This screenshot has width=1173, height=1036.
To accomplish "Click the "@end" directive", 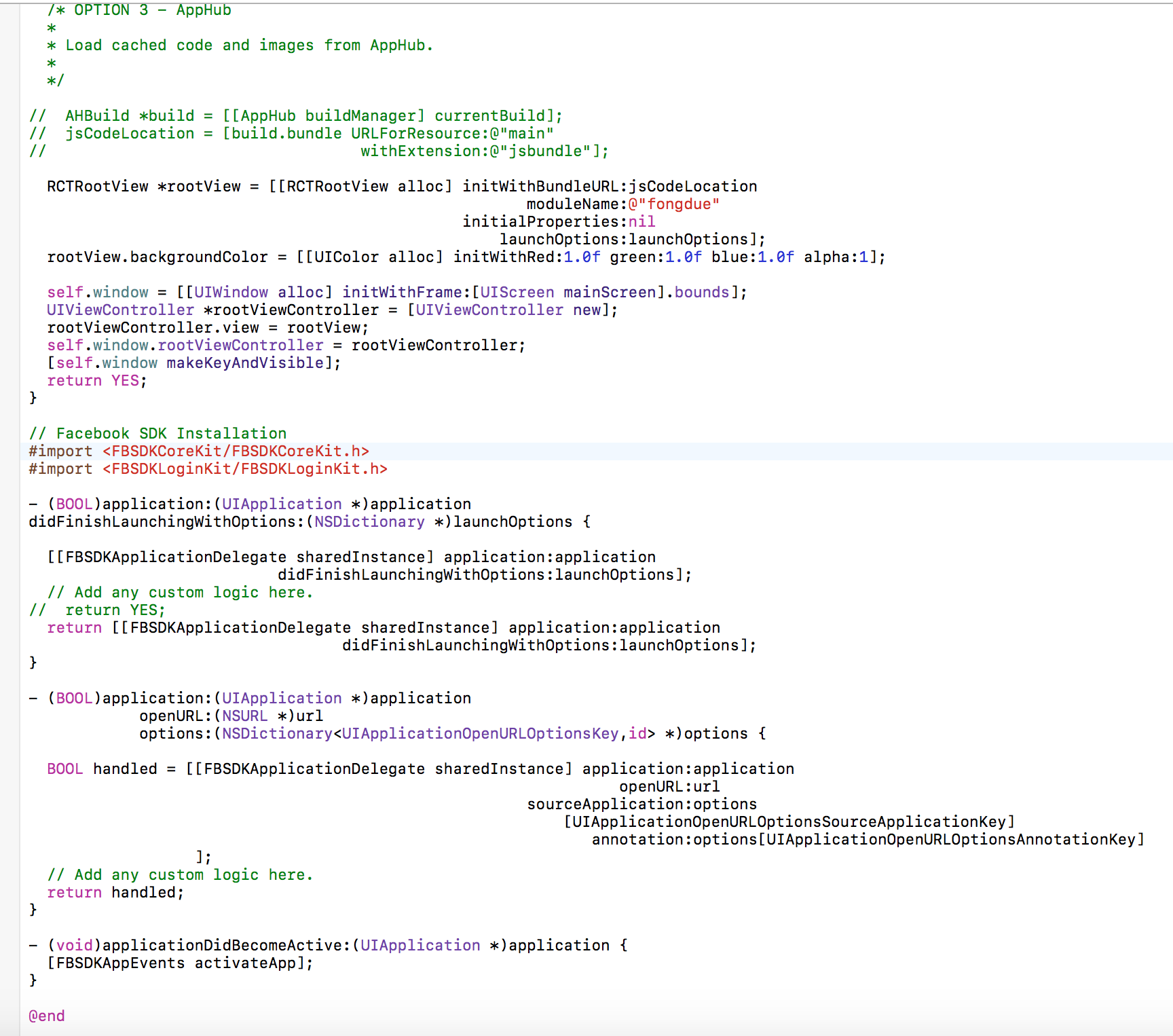I will point(47,1016).
